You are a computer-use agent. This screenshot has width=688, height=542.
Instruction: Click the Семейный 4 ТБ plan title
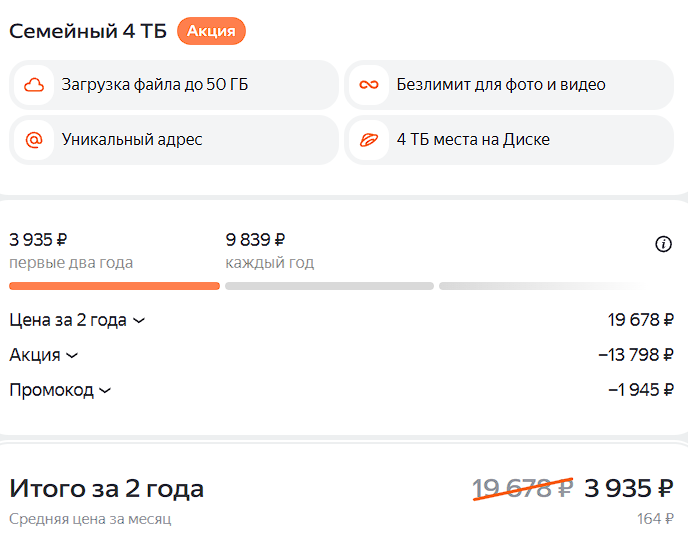point(88,31)
